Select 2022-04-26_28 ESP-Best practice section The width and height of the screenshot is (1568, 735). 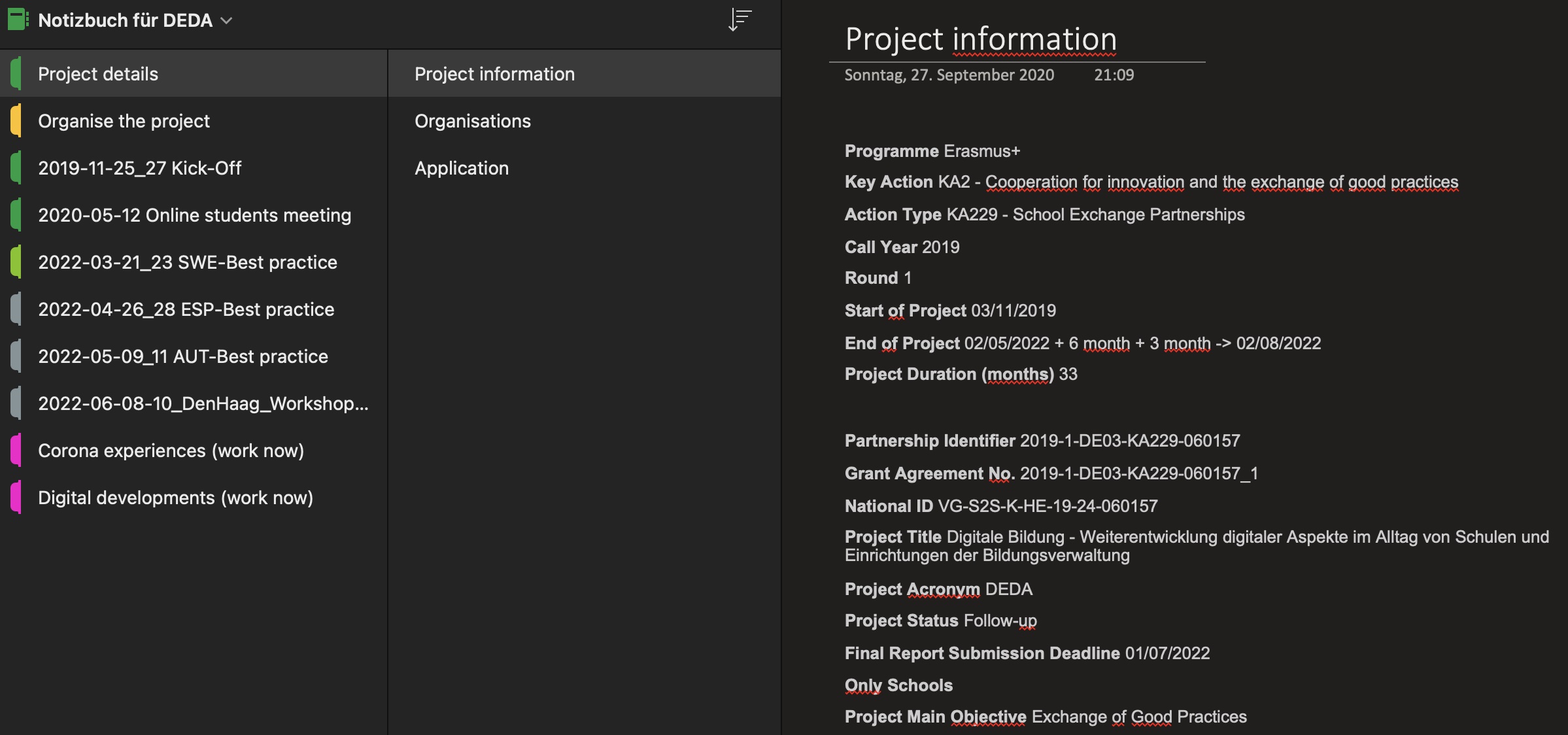(x=186, y=309)
